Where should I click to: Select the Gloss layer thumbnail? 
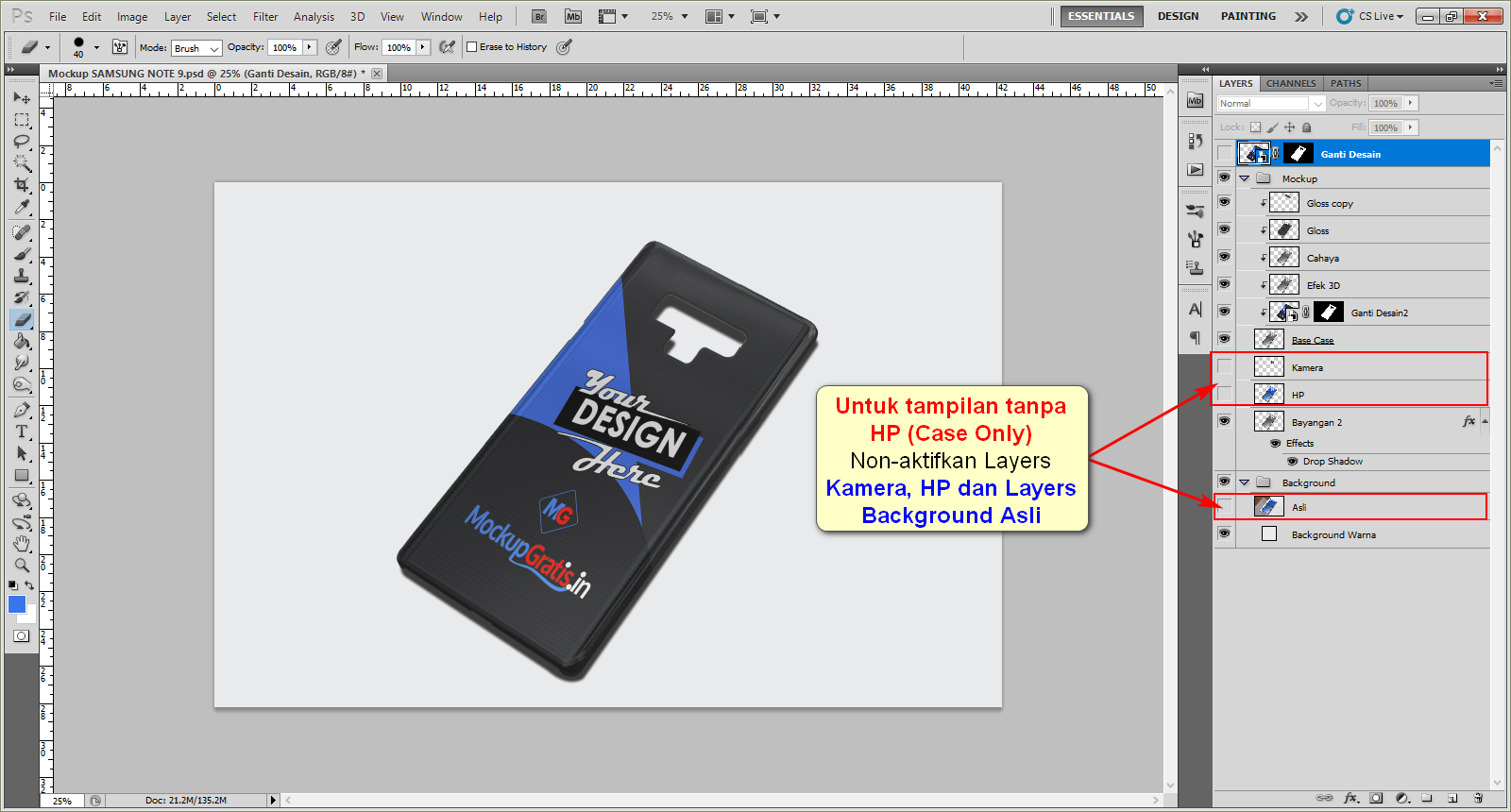[1284, 229]
